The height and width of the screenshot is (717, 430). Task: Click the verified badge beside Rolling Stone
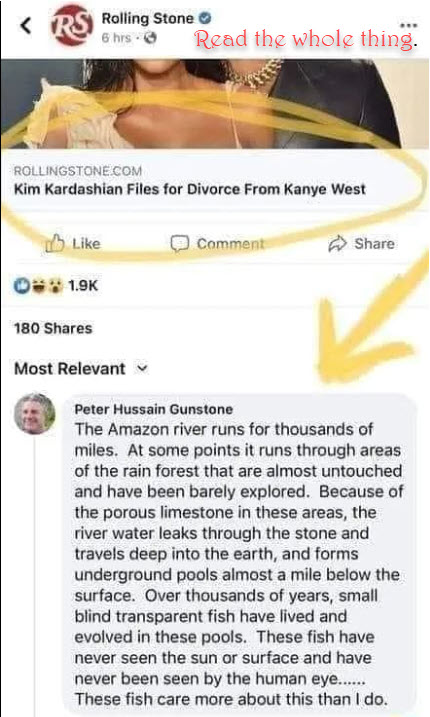[205, 18]
